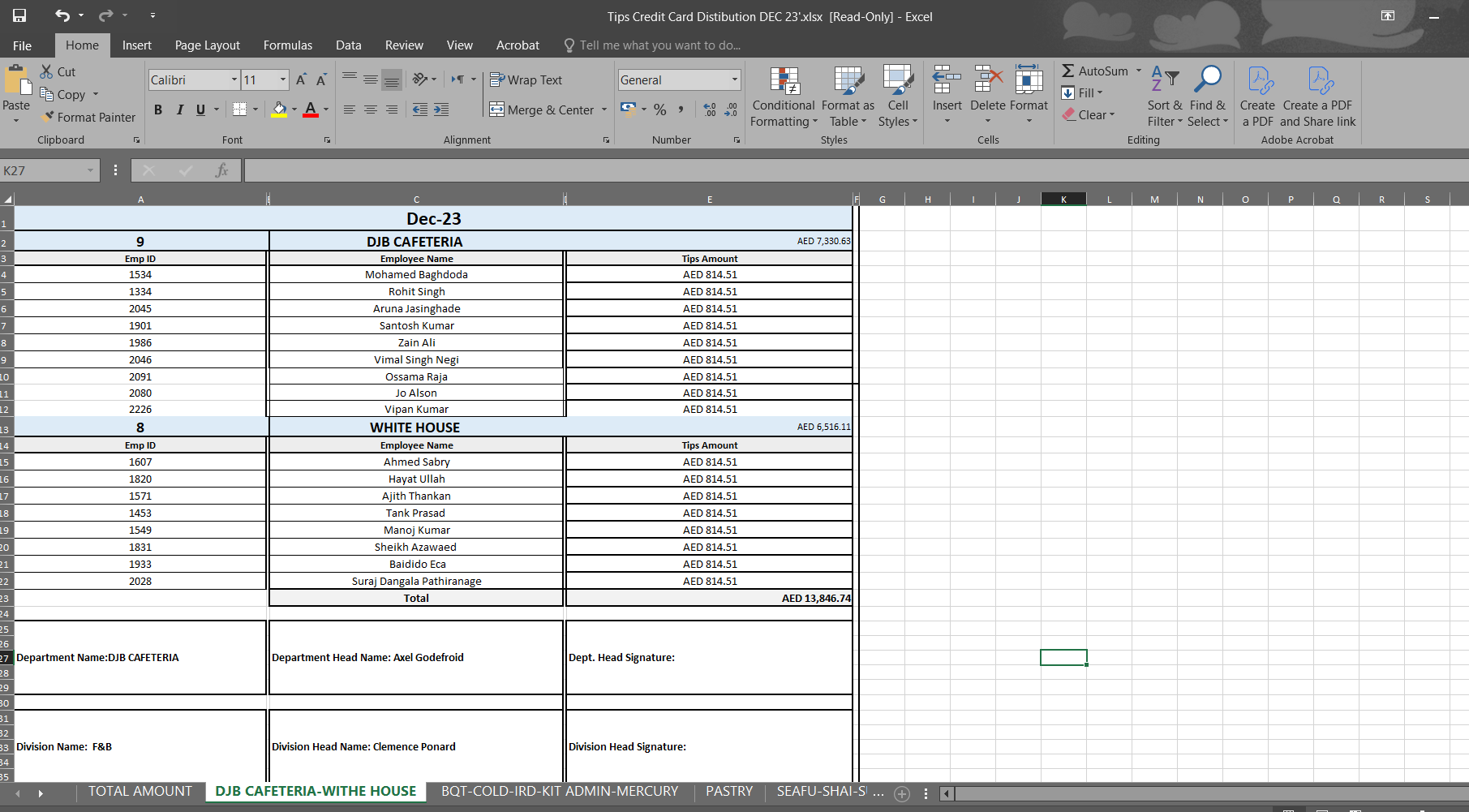
Task: Open the PASTRY sheet tab
Action: click(x=729, y=791)
